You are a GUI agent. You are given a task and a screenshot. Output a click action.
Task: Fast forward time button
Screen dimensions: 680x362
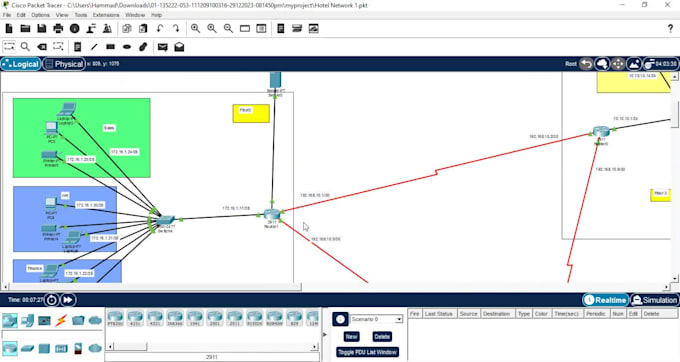pyautogui.click(x=68, y=300)
